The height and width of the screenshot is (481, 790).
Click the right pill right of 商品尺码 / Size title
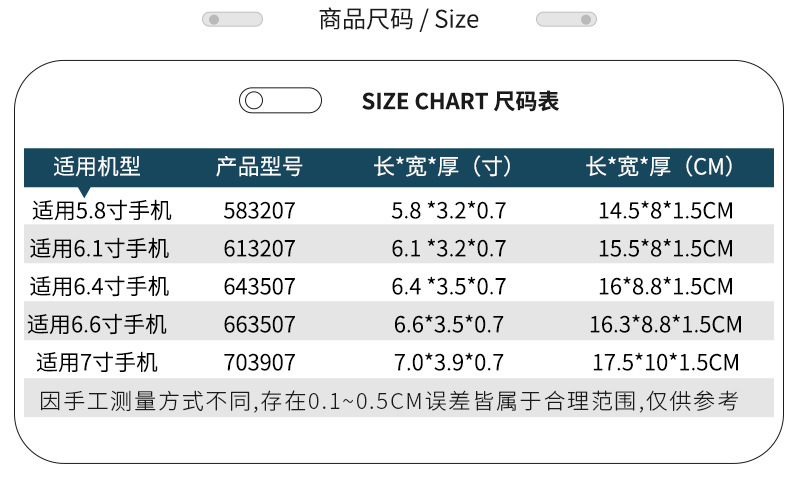point(567,19)
